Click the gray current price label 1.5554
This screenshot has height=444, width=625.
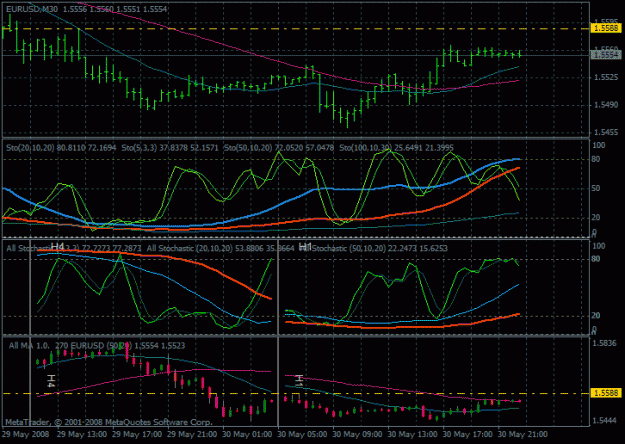coord(606,55)
